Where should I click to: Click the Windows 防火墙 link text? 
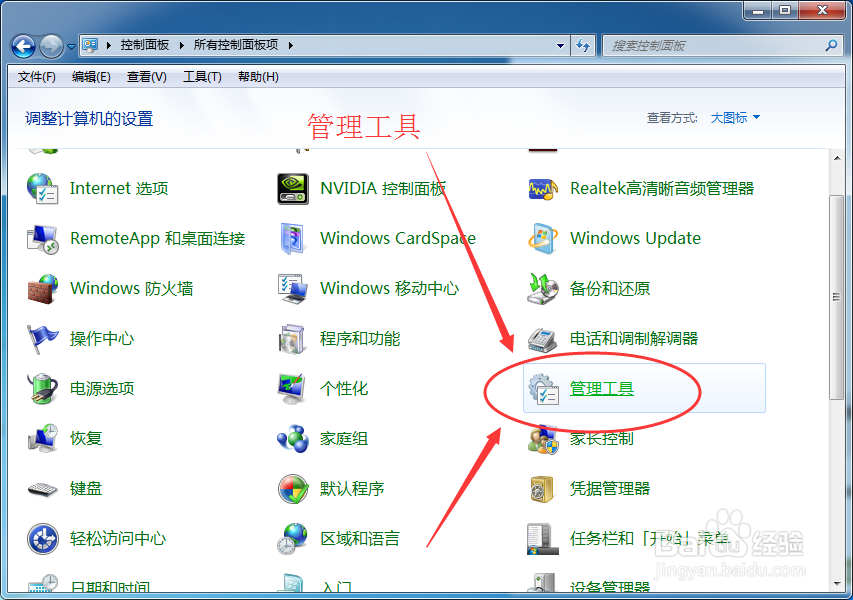132,289
